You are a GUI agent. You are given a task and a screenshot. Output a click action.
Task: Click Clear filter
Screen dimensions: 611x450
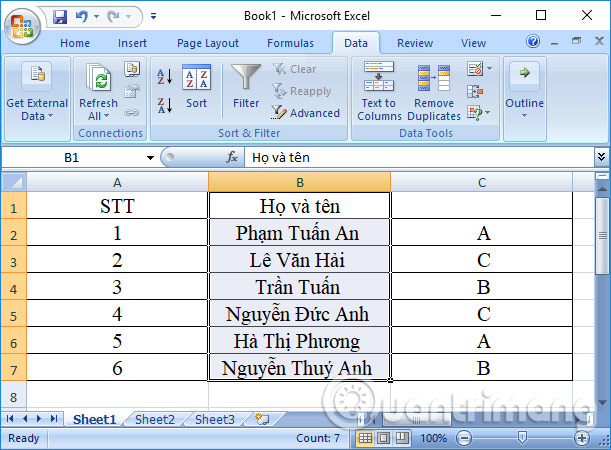coord(294,69)
